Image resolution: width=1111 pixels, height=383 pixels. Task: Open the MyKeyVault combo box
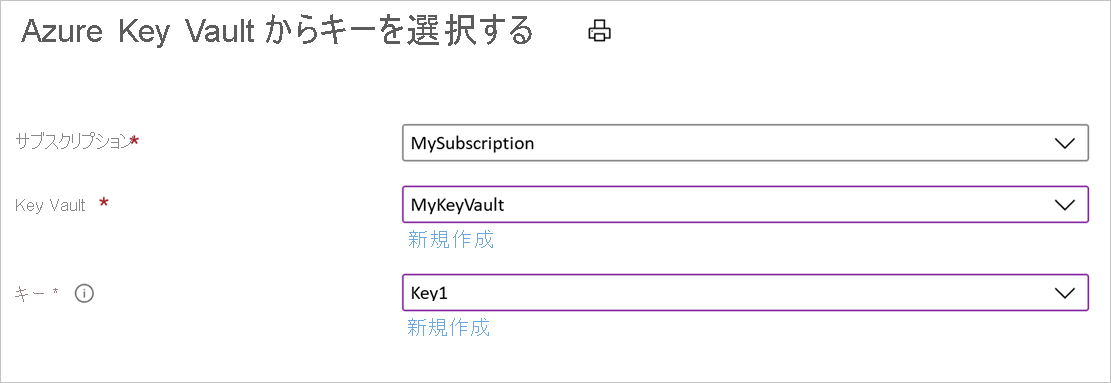(745, 205)
